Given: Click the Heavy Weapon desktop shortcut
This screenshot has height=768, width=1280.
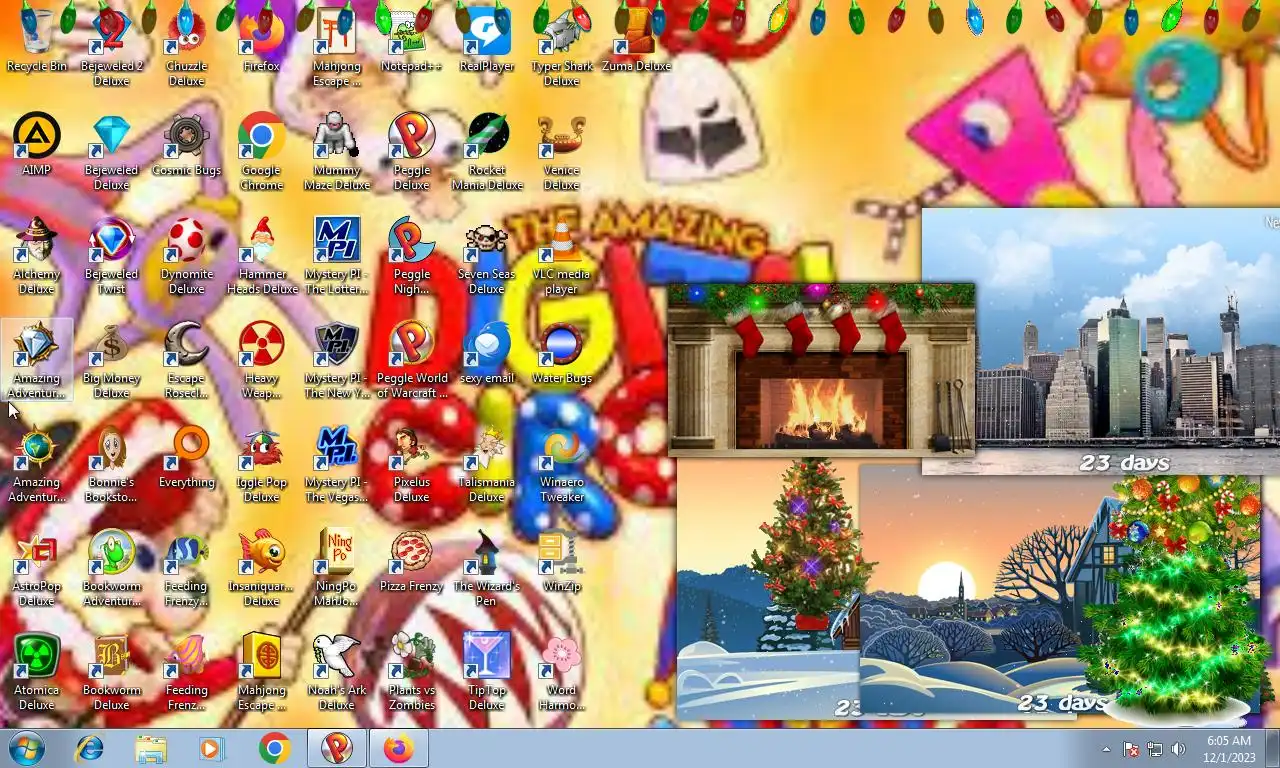Looking at the screenshot, I should pyautogui.click(x=261, y=360).
